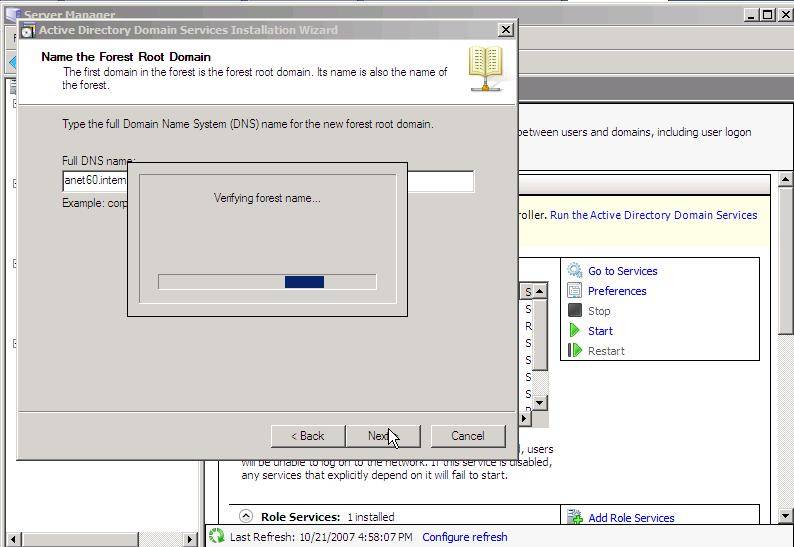Screen dimensions: 794x547
Task: Click Configure refresh link
Action: pyautogui.click(x=465, y=537)
